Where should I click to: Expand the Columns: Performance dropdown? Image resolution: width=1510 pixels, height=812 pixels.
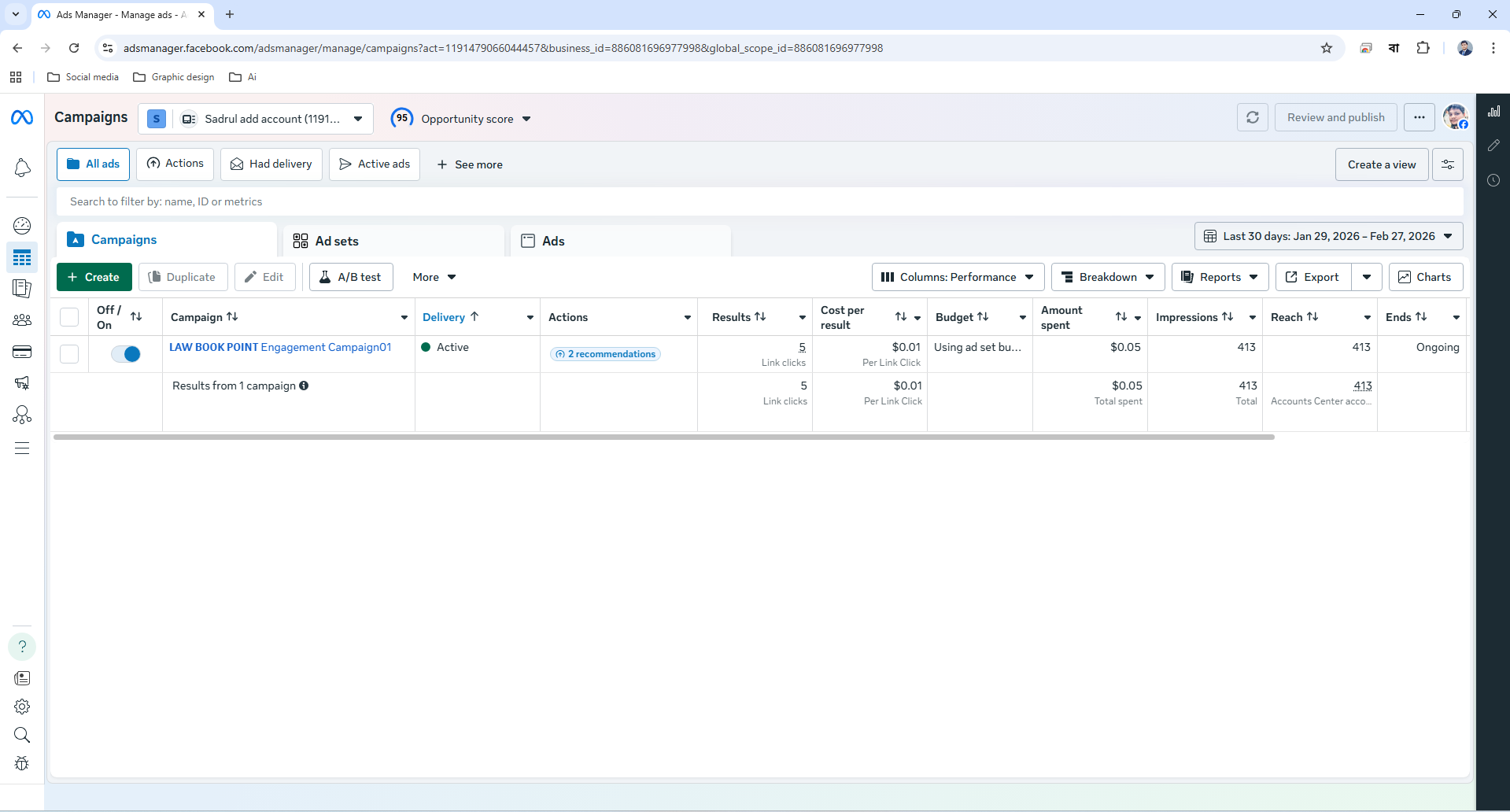[x=957, y=277]
